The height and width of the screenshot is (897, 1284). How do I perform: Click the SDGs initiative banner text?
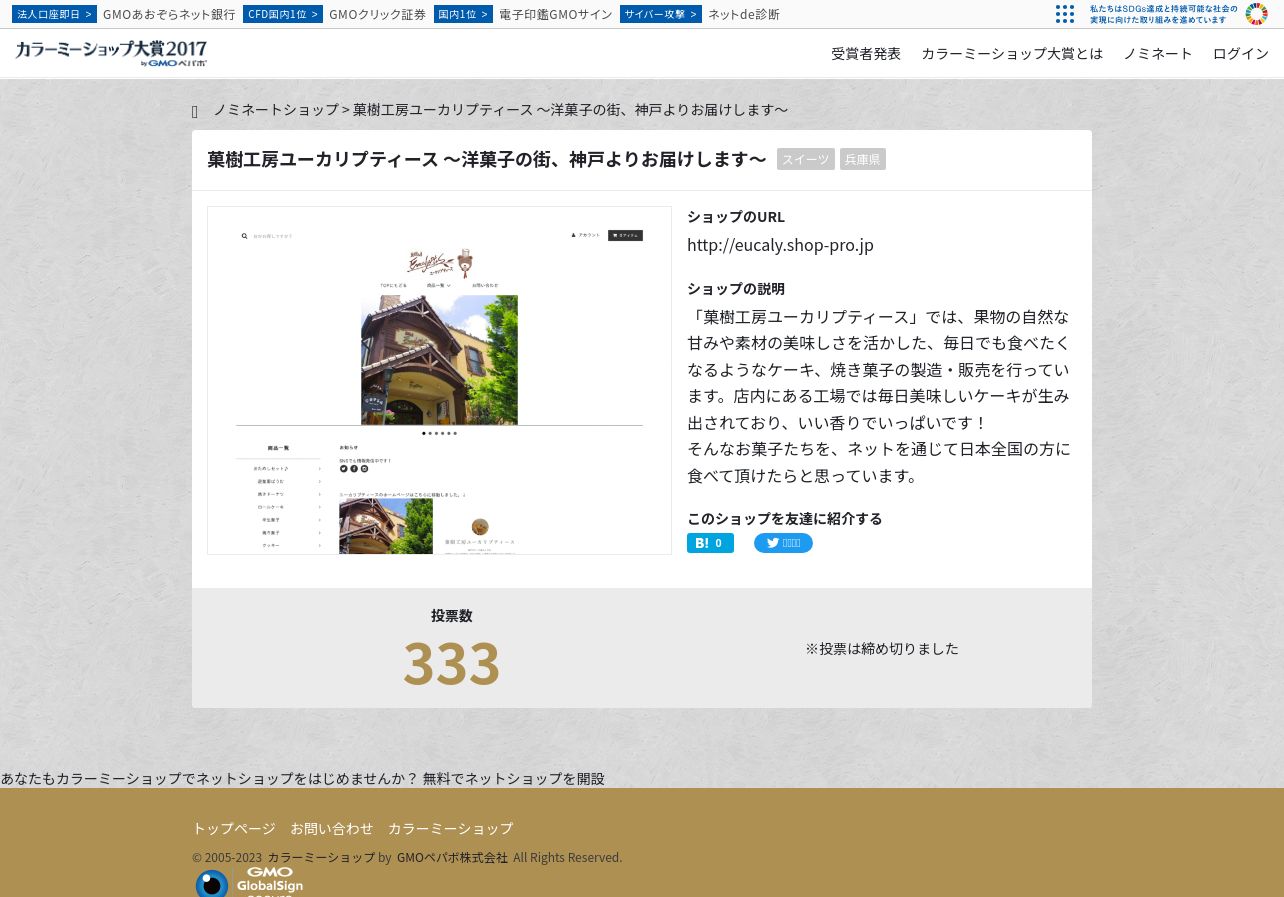point(1163,14)
